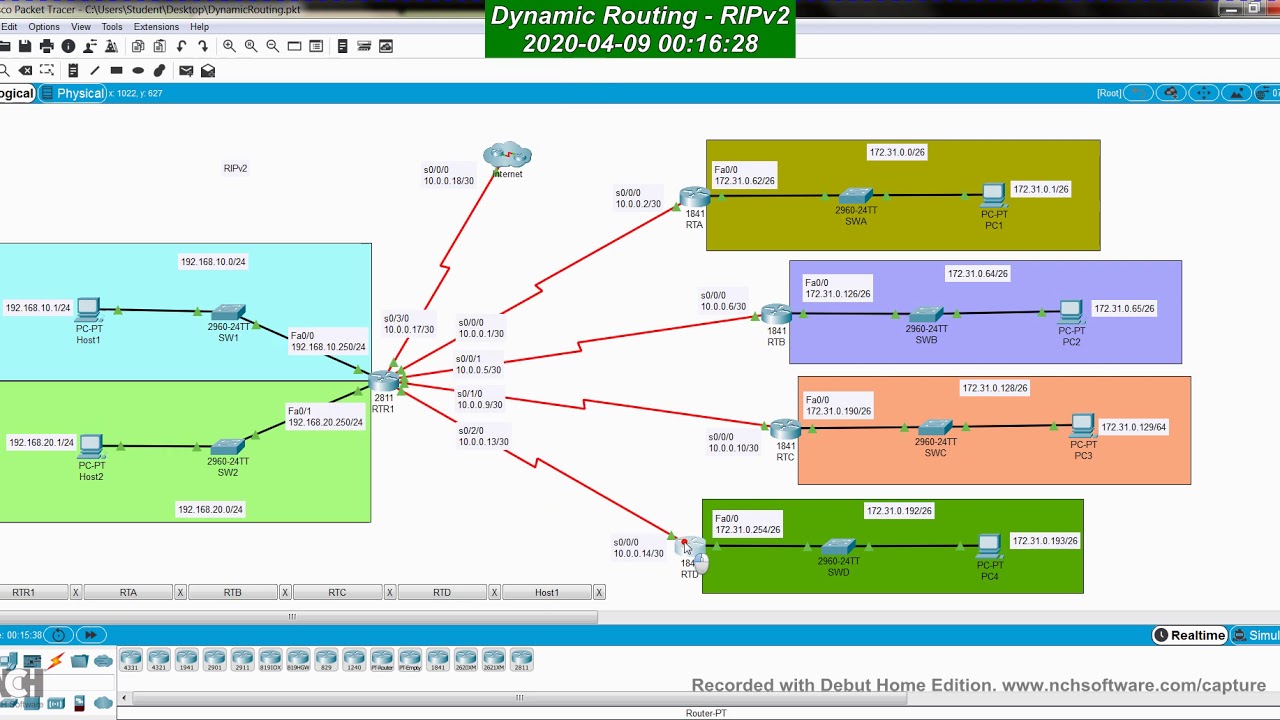Open the Options menu
This screenshot has height=720, width=1280.
point(44,27)
